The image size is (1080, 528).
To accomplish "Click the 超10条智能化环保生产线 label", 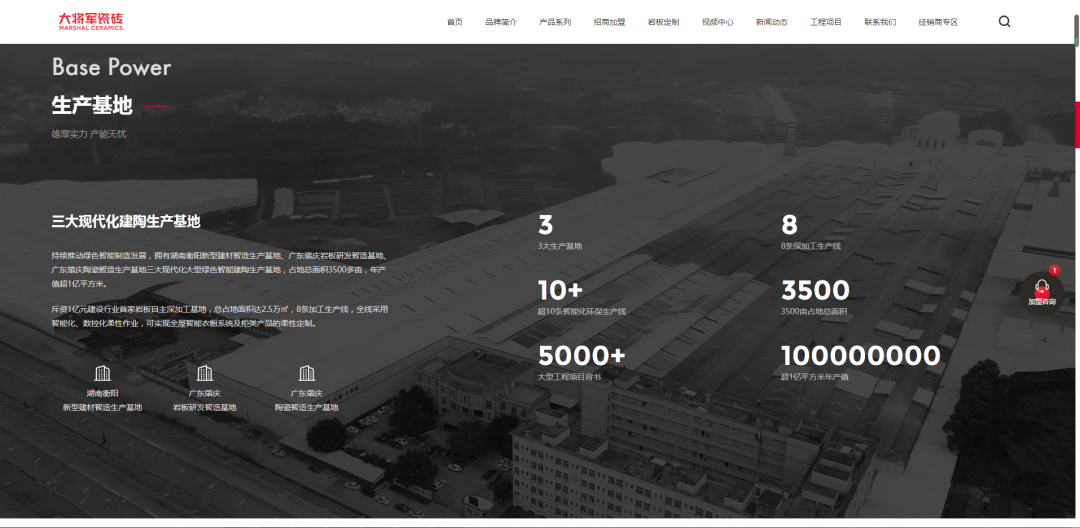I will (x=581, y=312).
